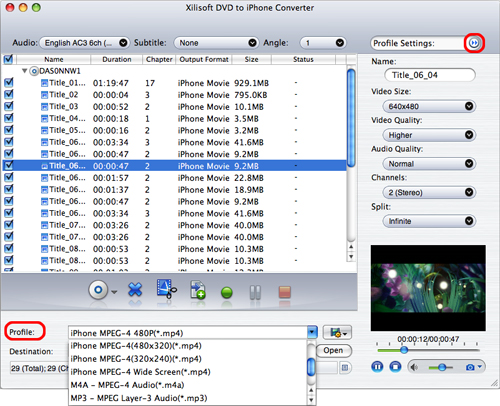500x406 pixels.
Task: Start conversion with the green button
Action: pyautogui.click(x=227, y=292)
